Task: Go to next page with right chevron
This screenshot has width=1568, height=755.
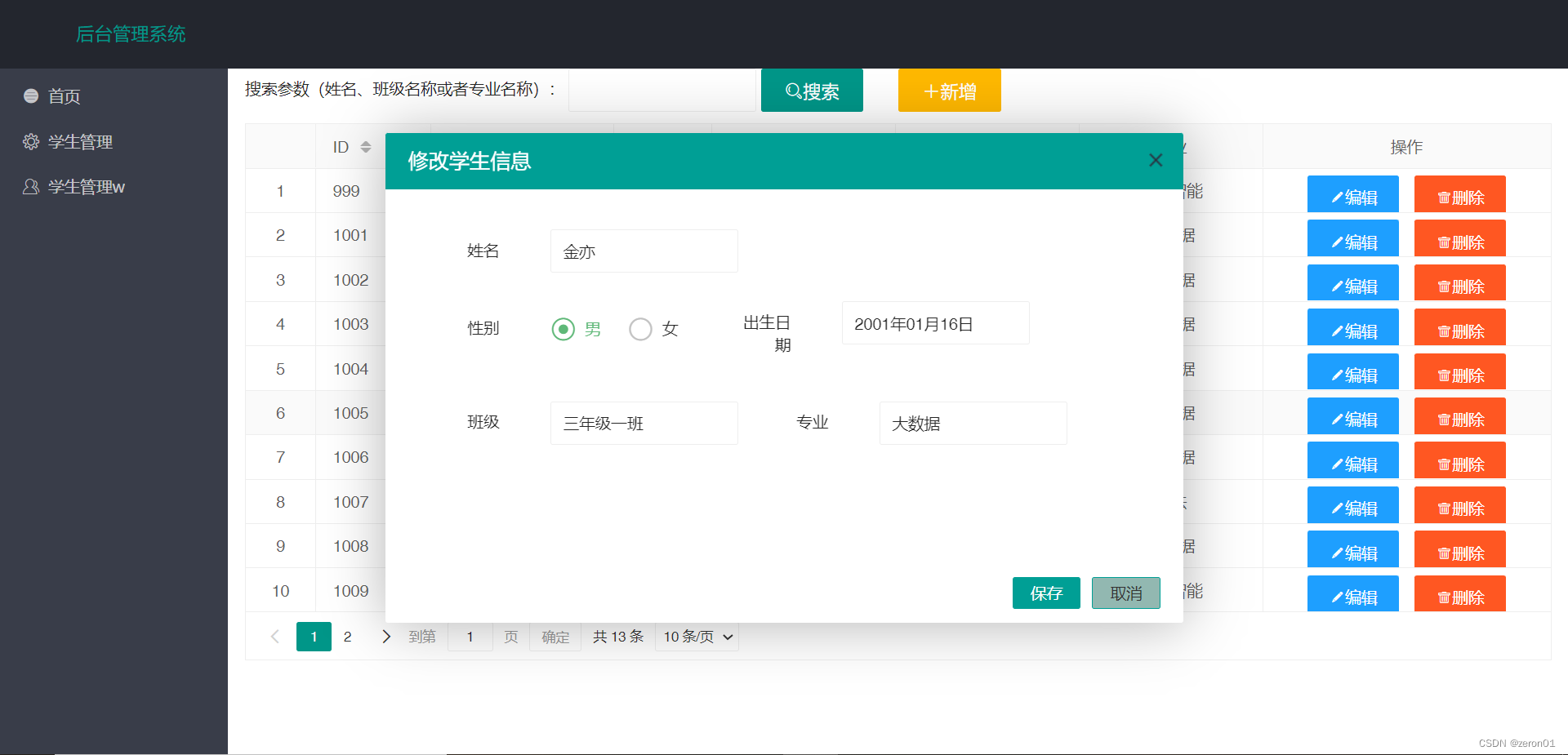Action: point(386,637)
